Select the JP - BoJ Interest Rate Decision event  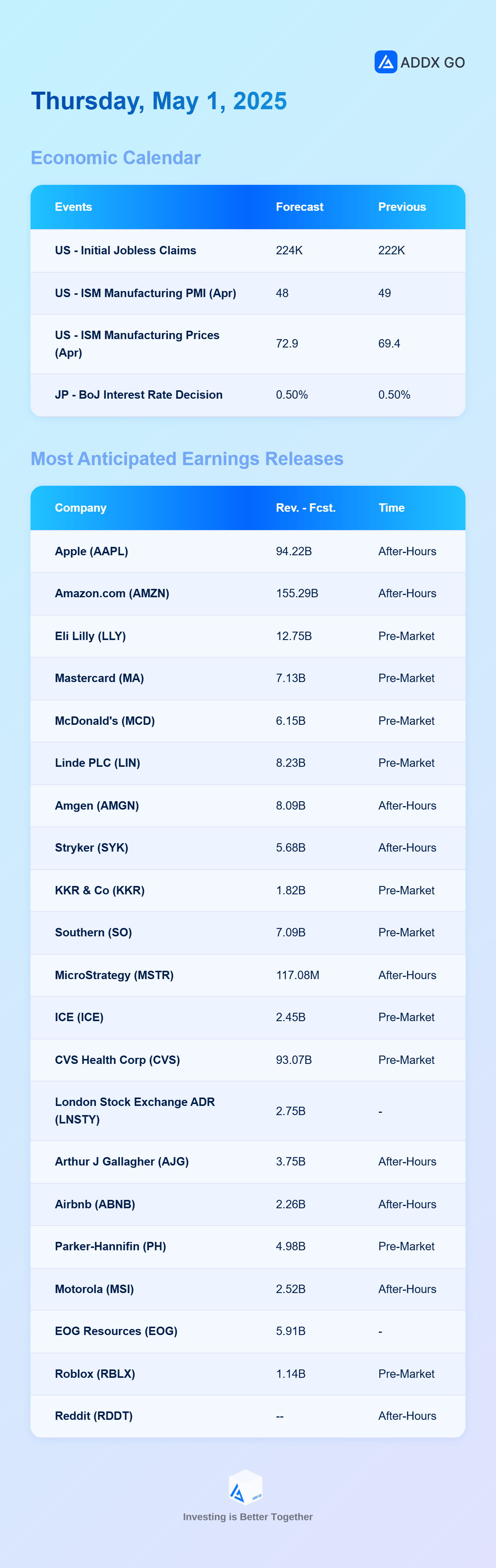pyautogui.click(x=138, y=394)
